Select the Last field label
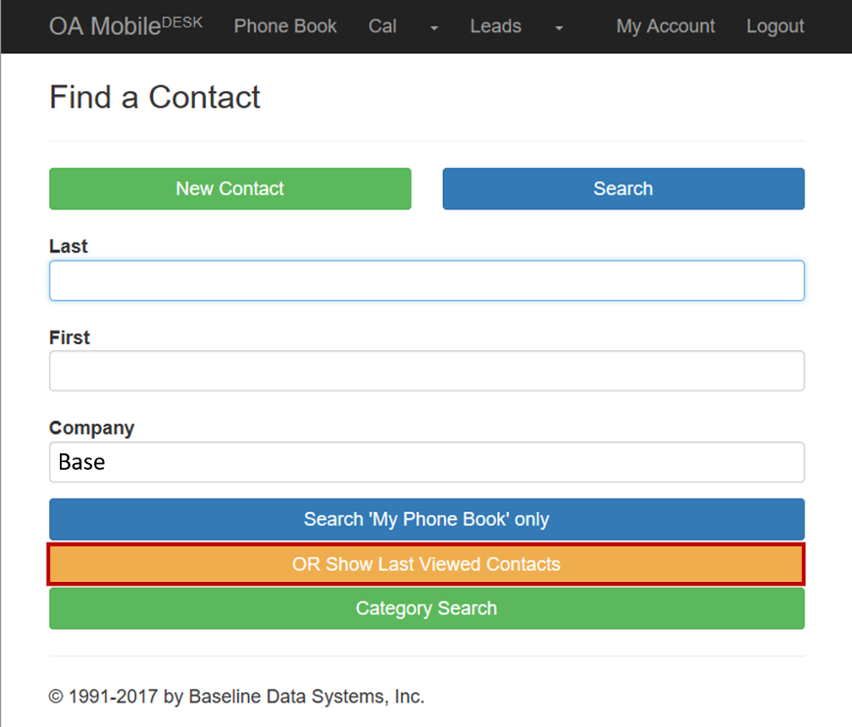 68,246
